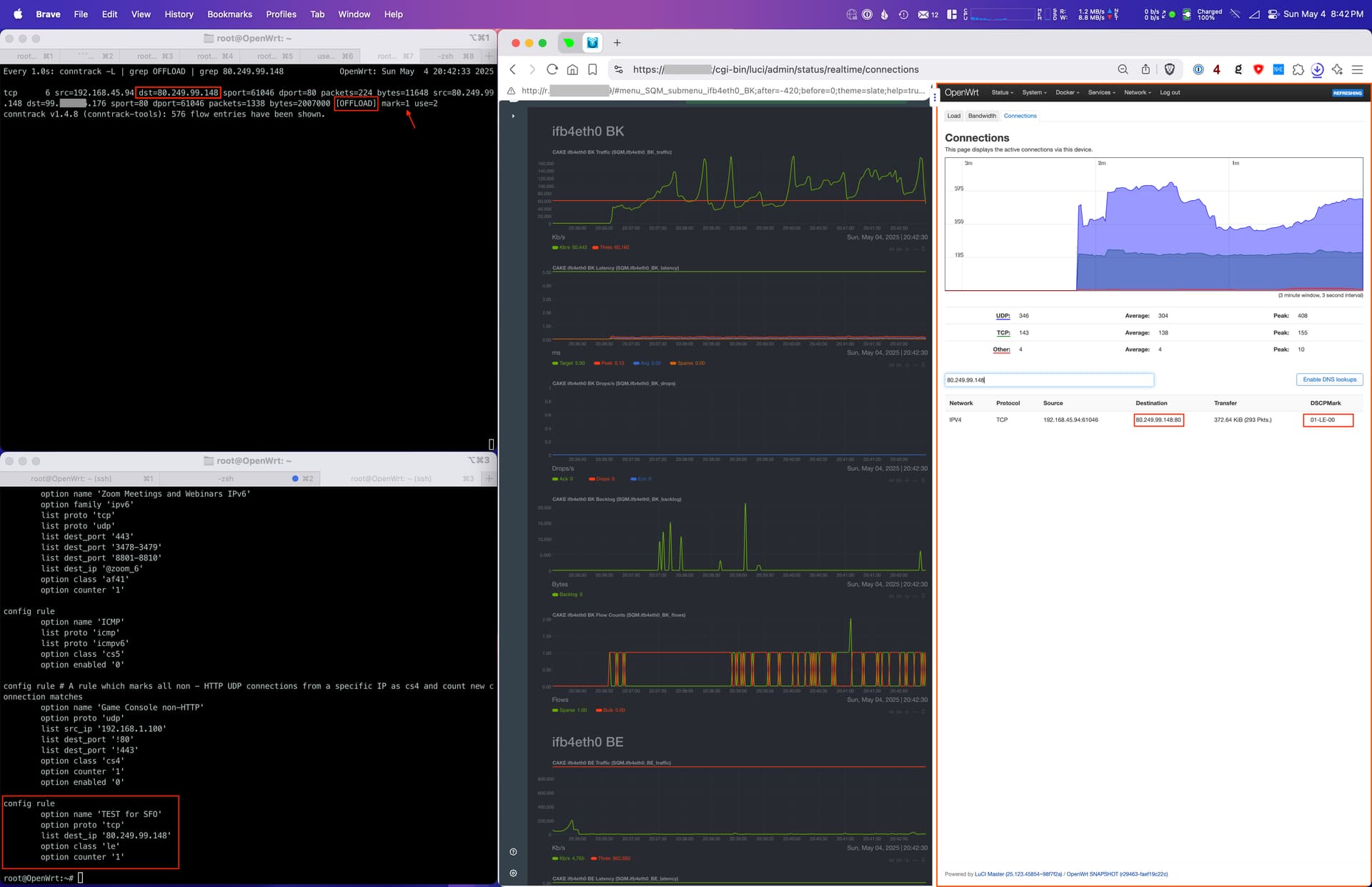
Task: Click the Brave Shields lion icon
Action: click(1169, 69)
